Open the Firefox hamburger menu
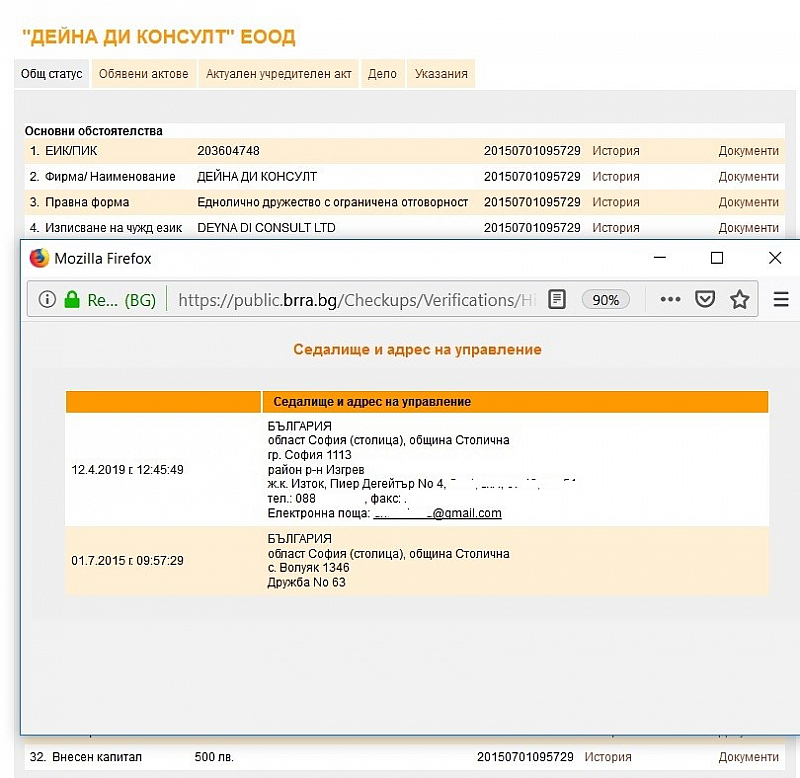Screen dimensions: 800x778 tap(781, 299)
